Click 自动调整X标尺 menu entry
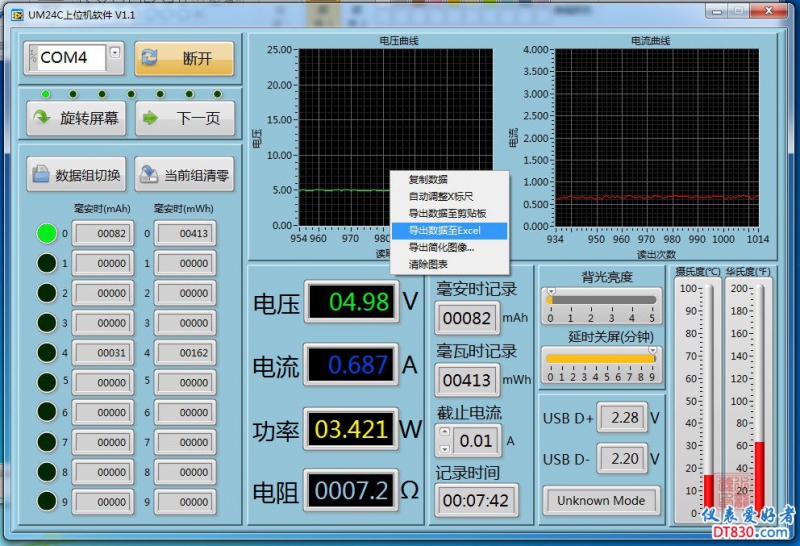 coord(441,196)
